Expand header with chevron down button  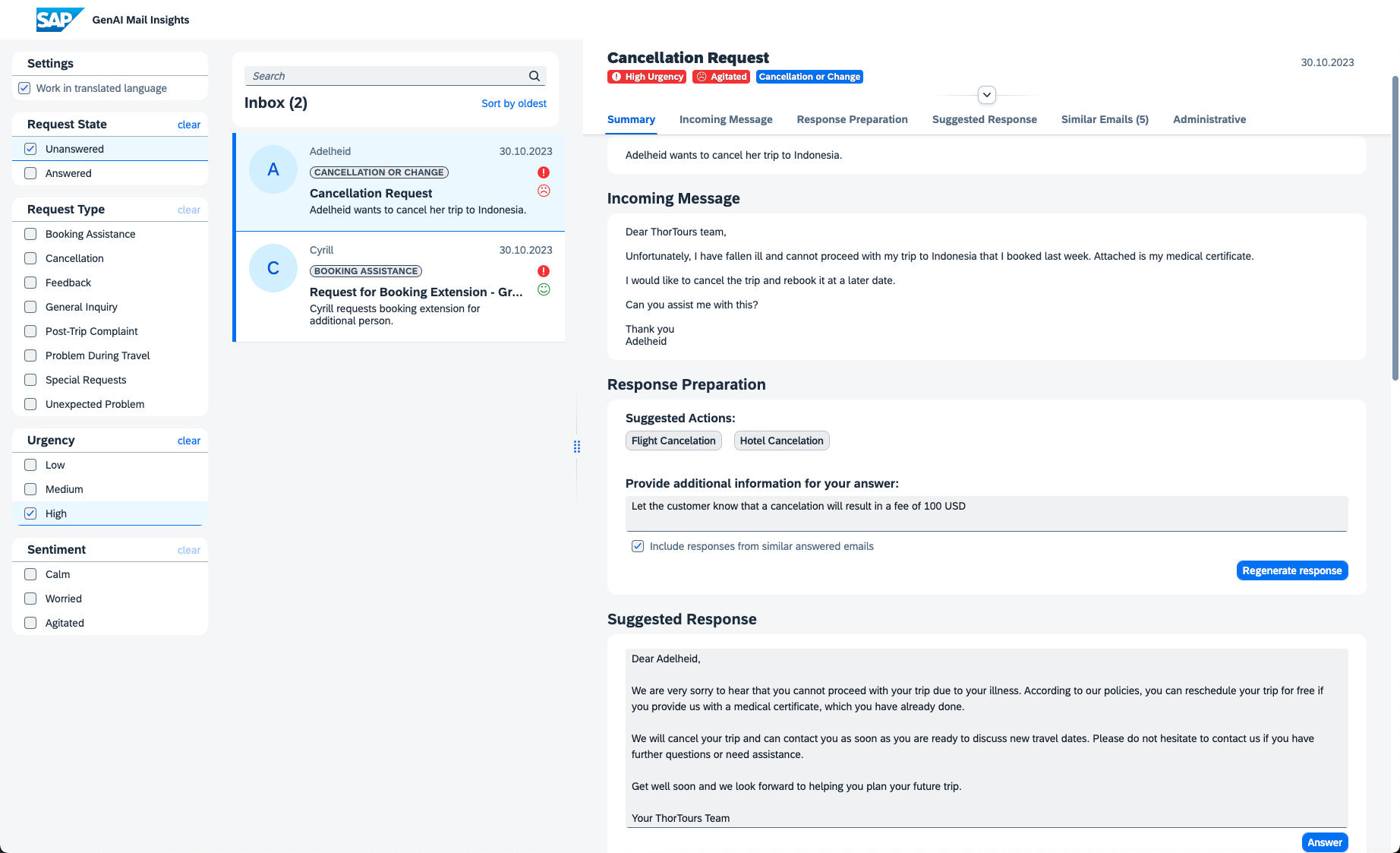pyautogui.click(x=987, y=95)
